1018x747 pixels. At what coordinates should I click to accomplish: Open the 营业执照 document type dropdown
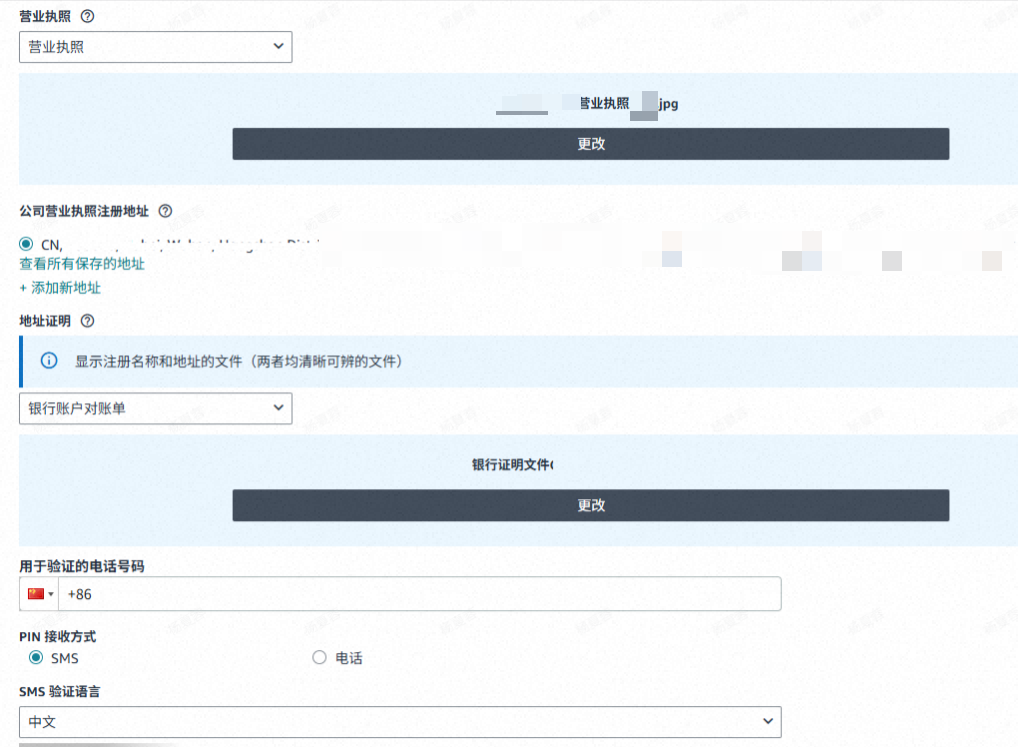coord(156,47)
